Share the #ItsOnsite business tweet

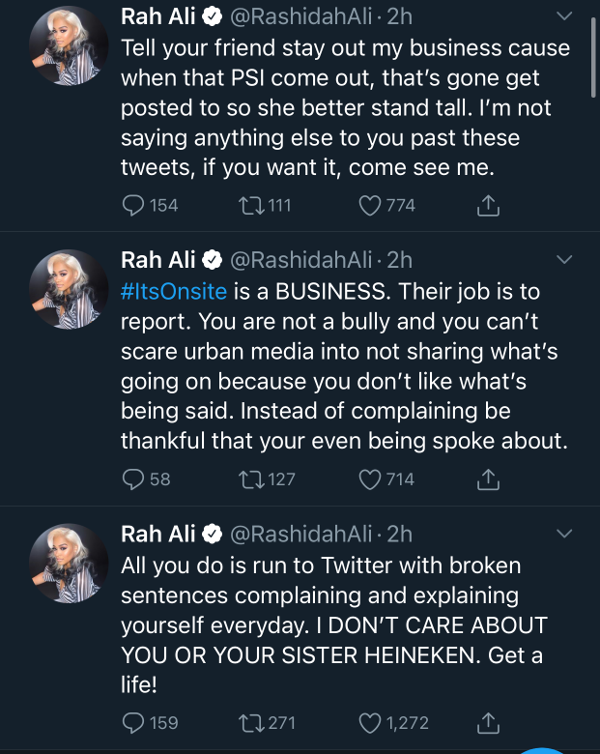tap(488, 480)
